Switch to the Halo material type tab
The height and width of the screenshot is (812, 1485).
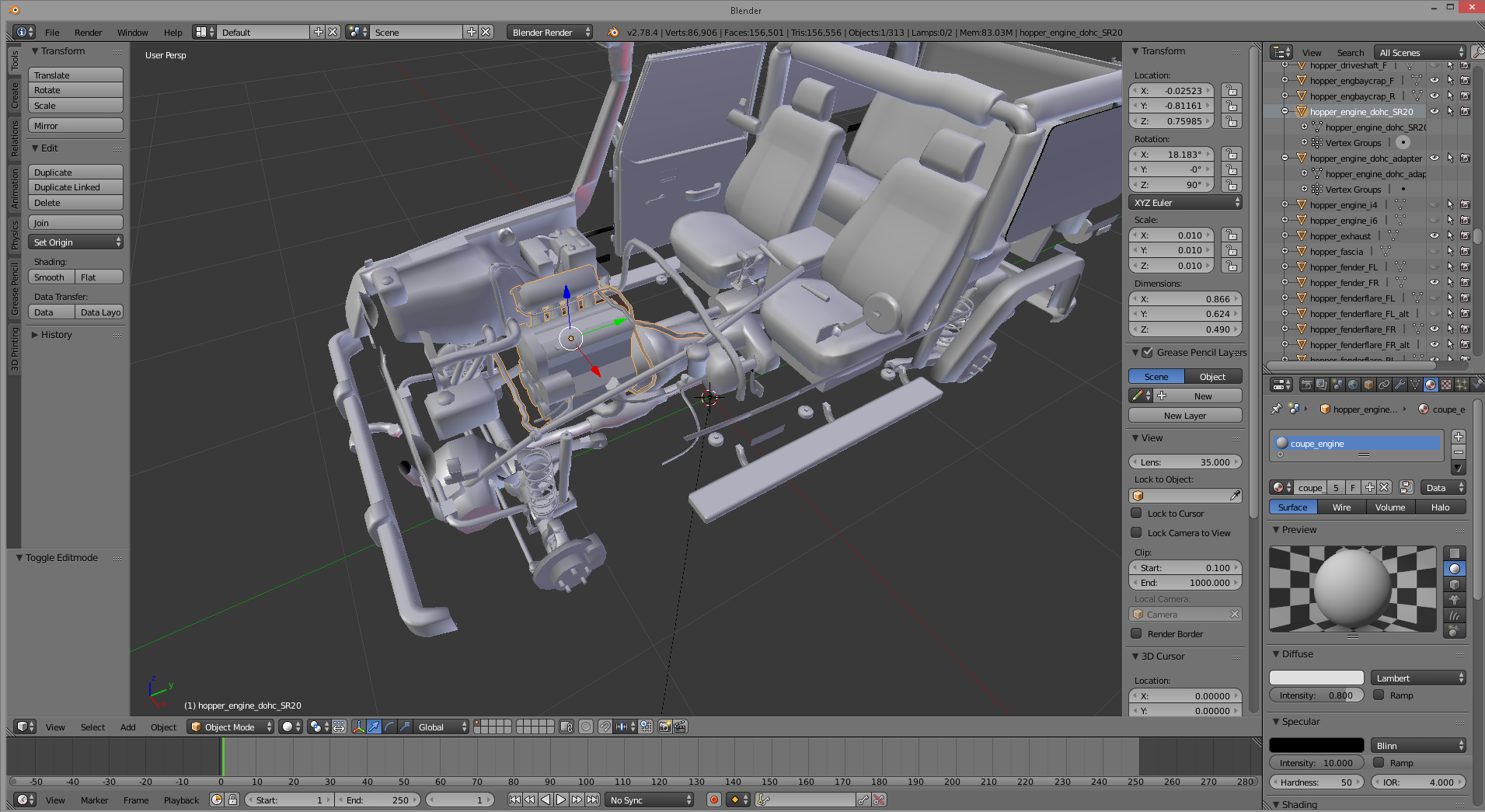point(1440,507)
